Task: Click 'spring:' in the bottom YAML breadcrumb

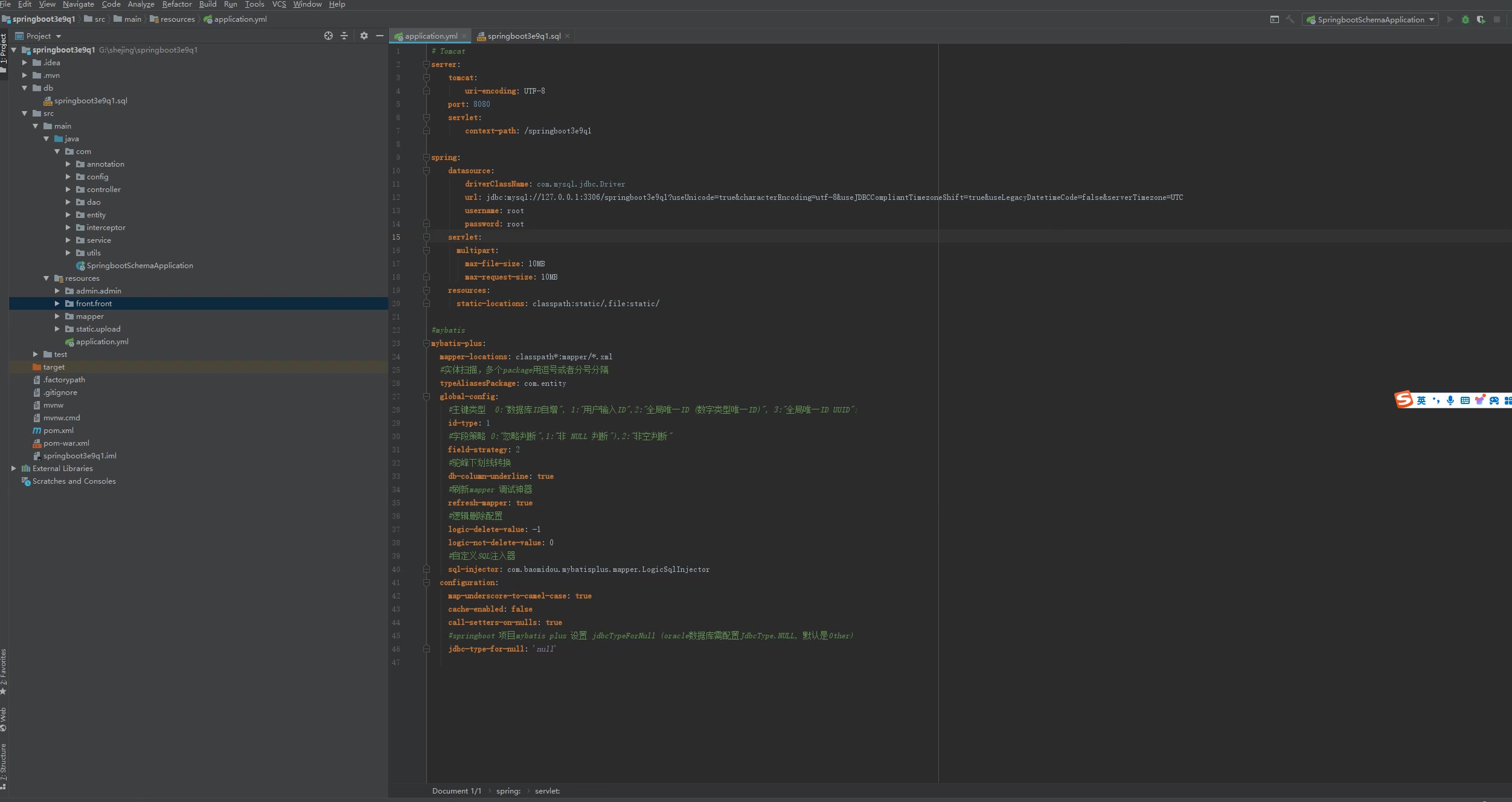Action: tap(508, 791)
